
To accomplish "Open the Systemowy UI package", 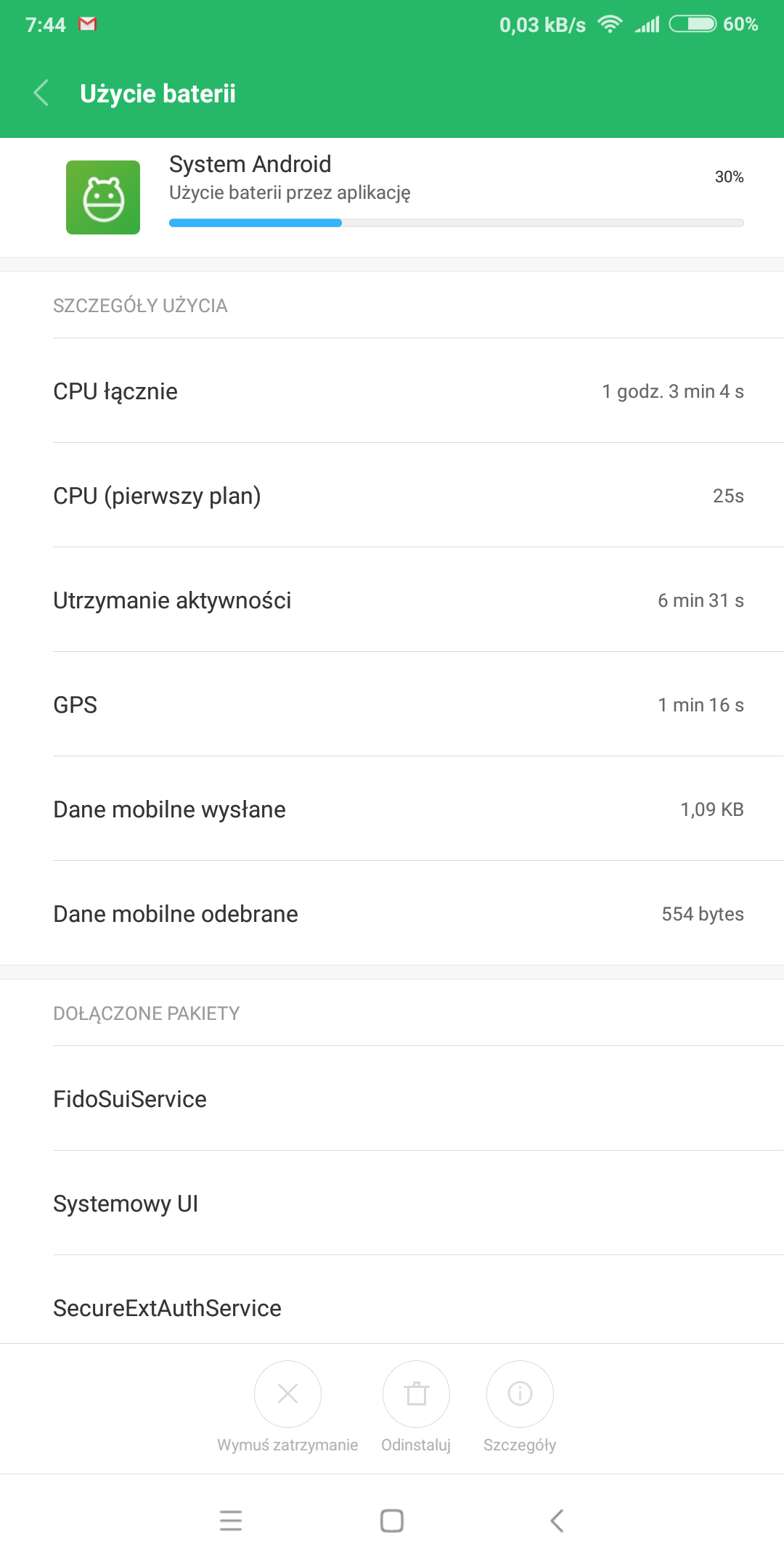I will pos(392,1204).
